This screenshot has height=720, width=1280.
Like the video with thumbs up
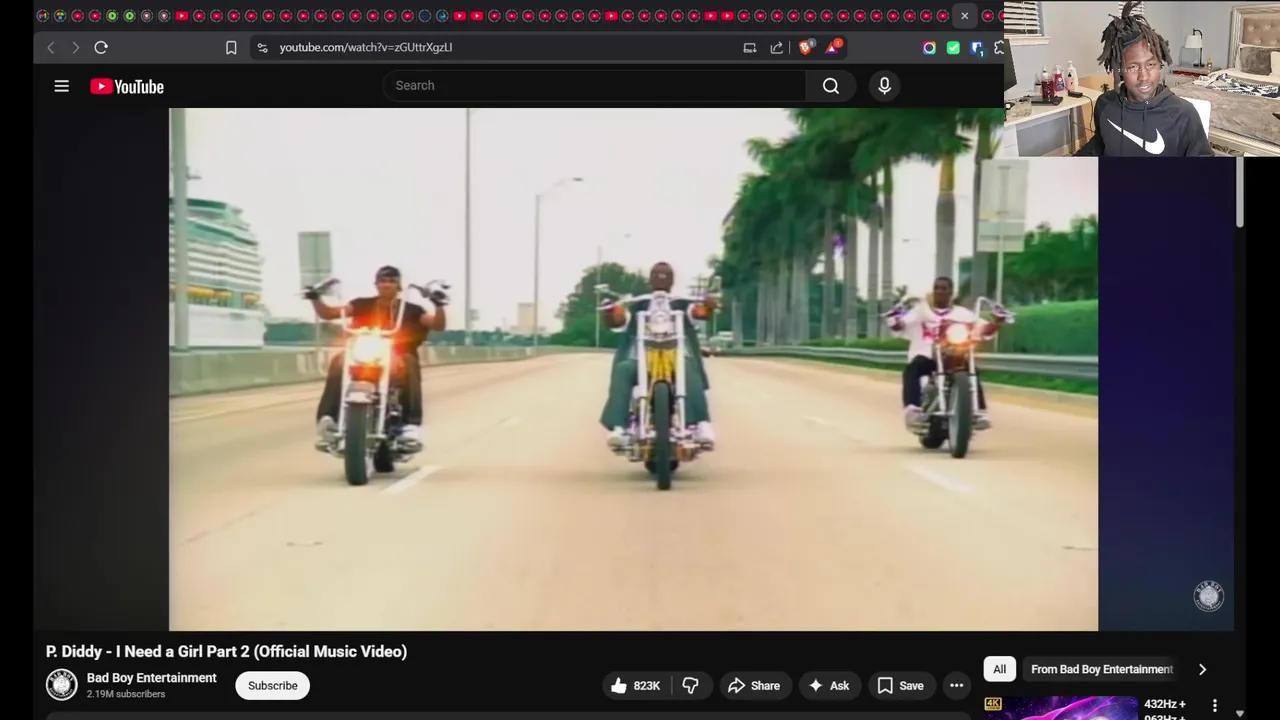point(635,685)
